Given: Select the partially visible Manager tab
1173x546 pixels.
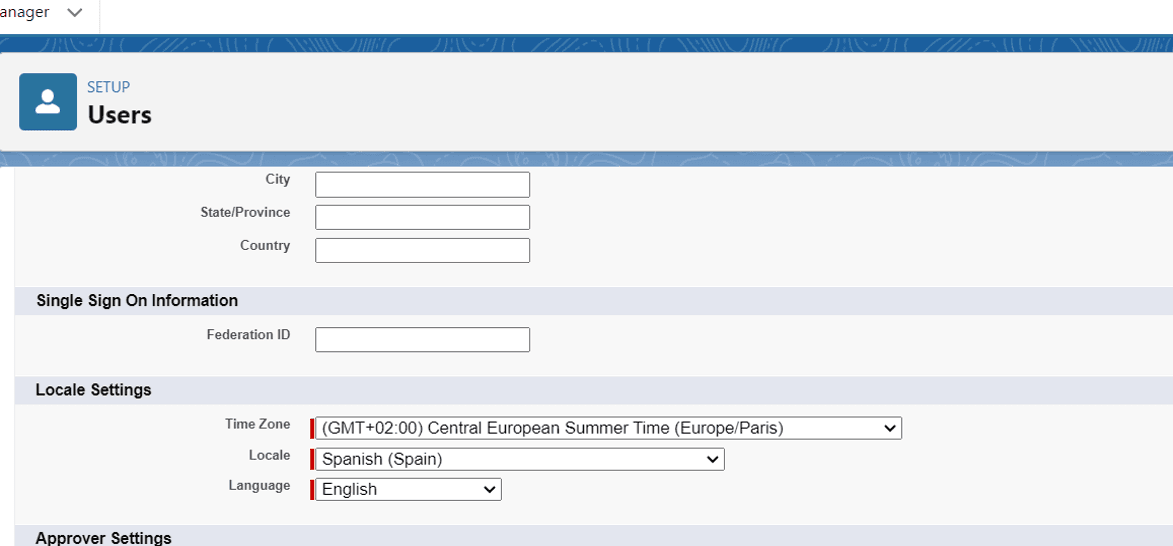Looking at the screenshot, I should pyautogui.click(x=25, y=13).
